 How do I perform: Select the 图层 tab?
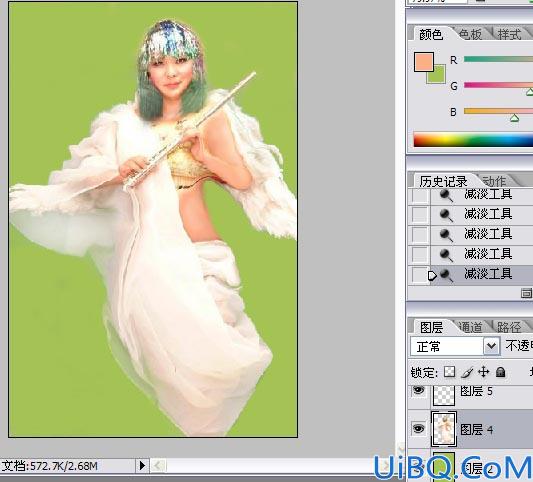[431, 327]
